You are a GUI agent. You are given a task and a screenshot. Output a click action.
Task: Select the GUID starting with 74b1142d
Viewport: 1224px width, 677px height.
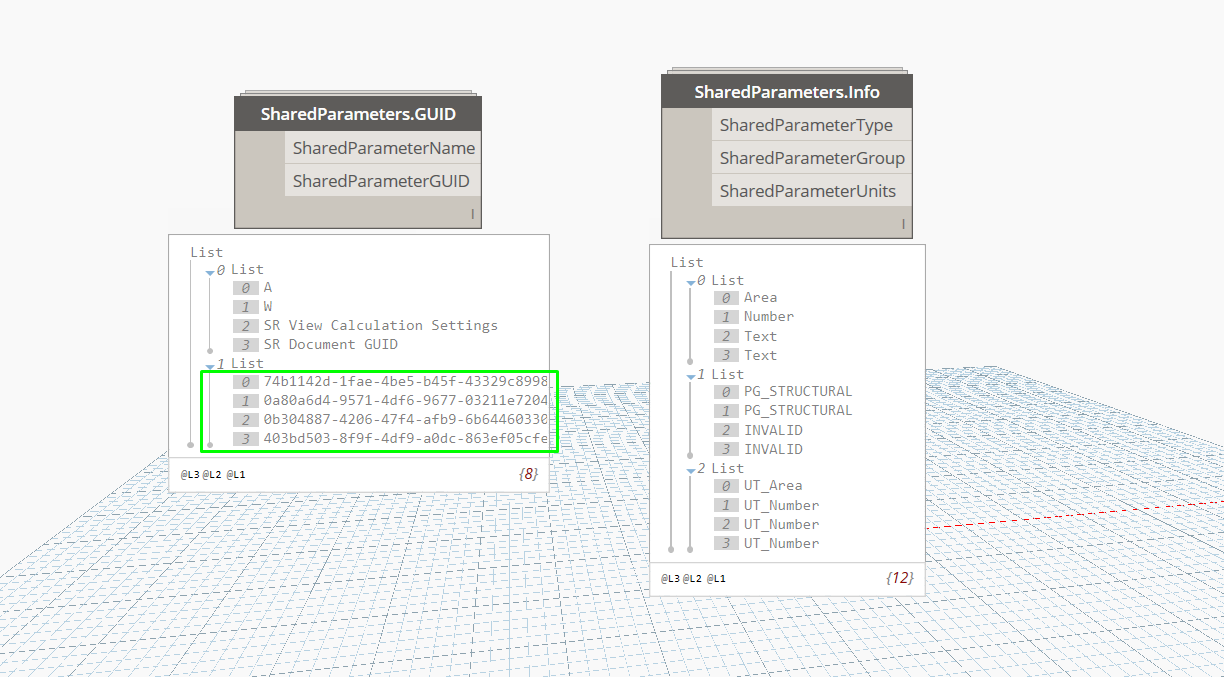pos(405,382)
